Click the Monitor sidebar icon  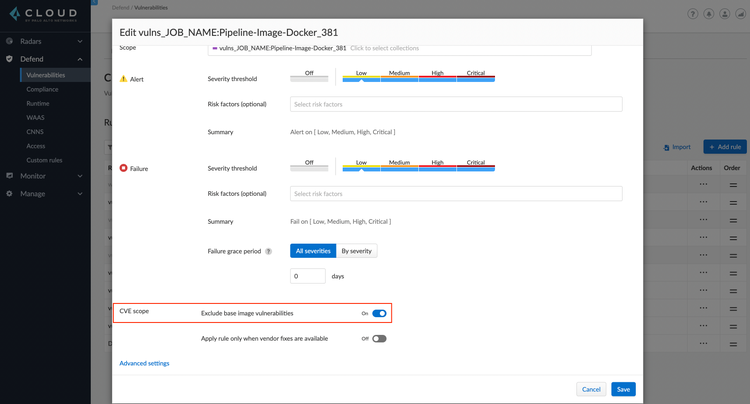(10, 176)
